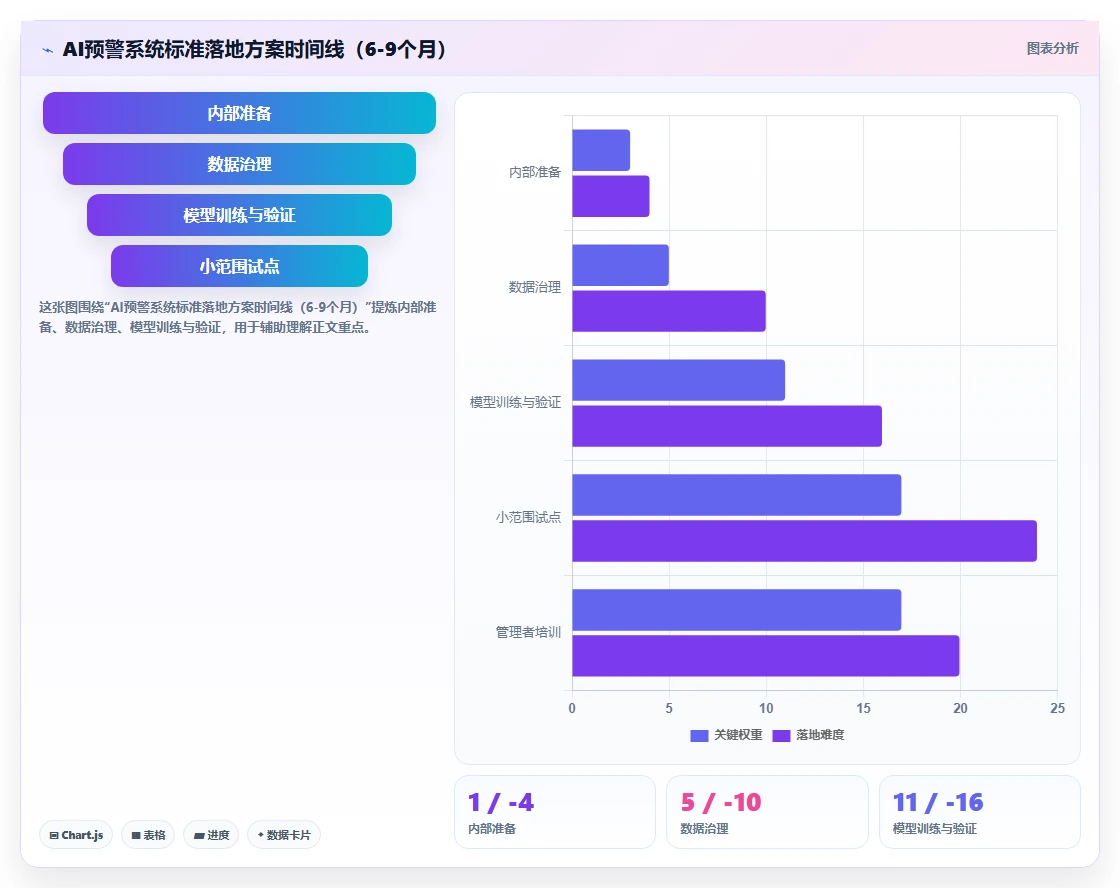Select the 数据治理 funnel stage
Image resolution: width=1120 pixels, height=888 pixels.
pyautogui.click(x=239, y=164)
